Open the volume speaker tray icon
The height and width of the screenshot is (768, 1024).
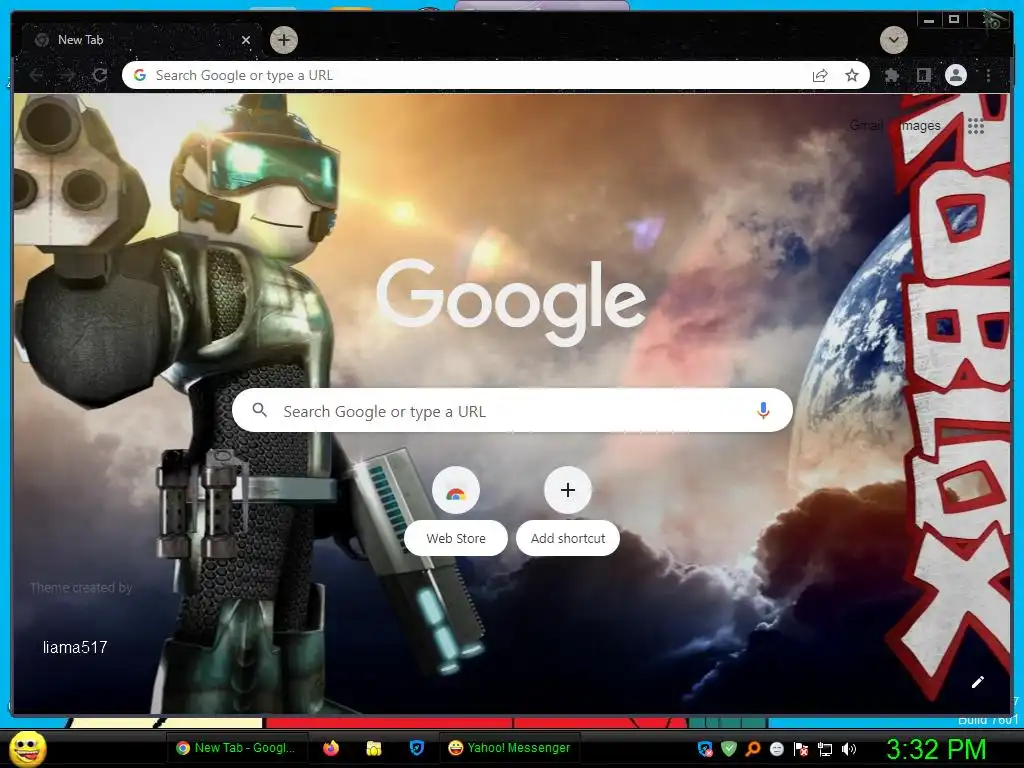(x=849, y=749)
